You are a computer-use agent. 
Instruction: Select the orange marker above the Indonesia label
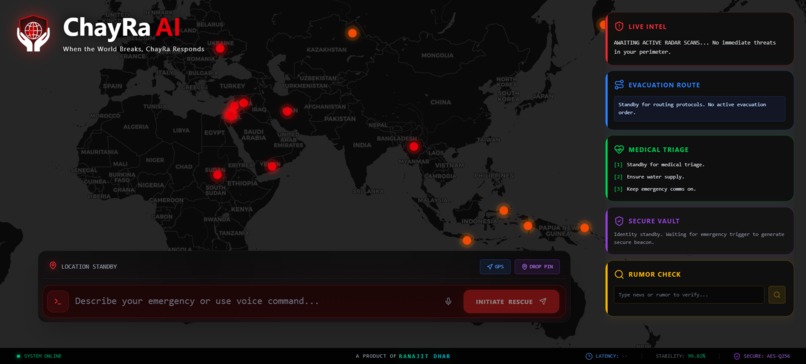pos(504,210)
